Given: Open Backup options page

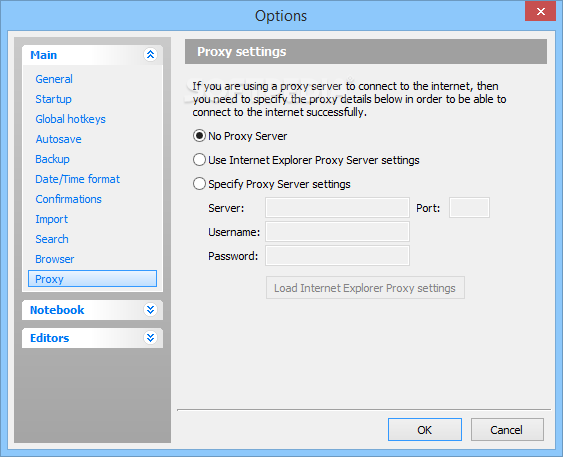Looking at the screenshot, I should [x=52, y=159].
